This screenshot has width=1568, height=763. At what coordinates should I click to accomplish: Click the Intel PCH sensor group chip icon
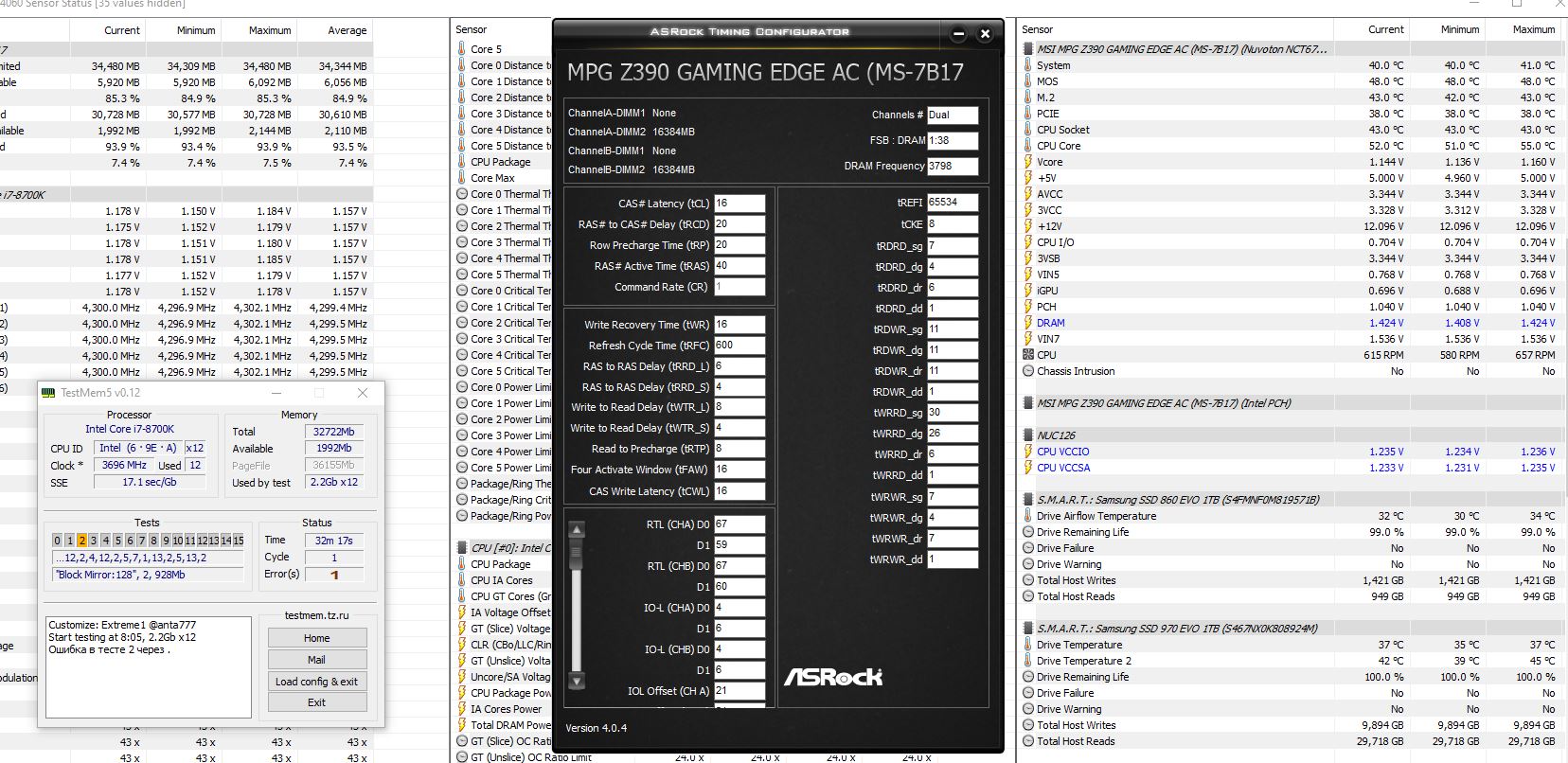(x=1028, y=403)
